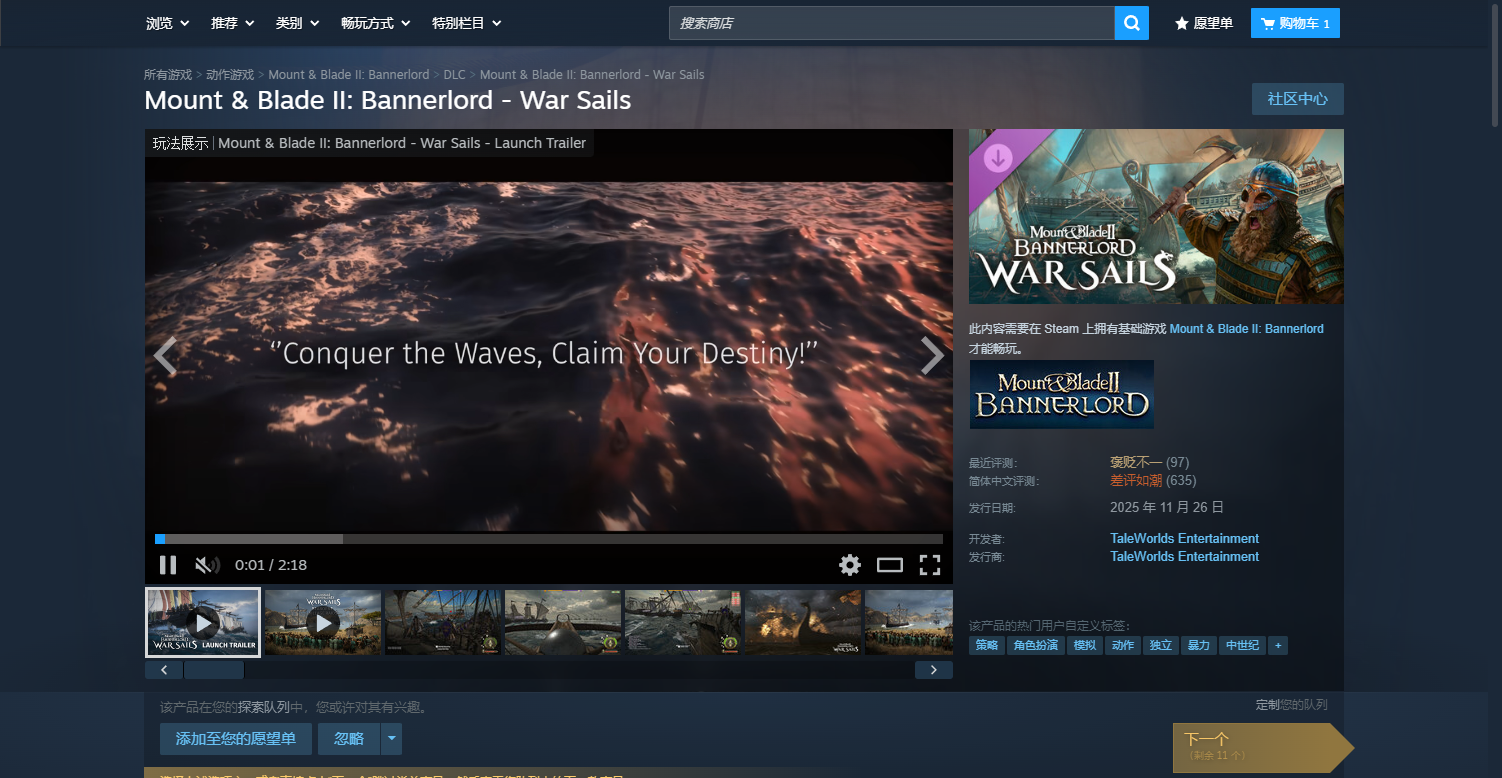Open the 类别 dropdown menu
The width and height of the screenshot is (1502, 778).
(297, 23)
